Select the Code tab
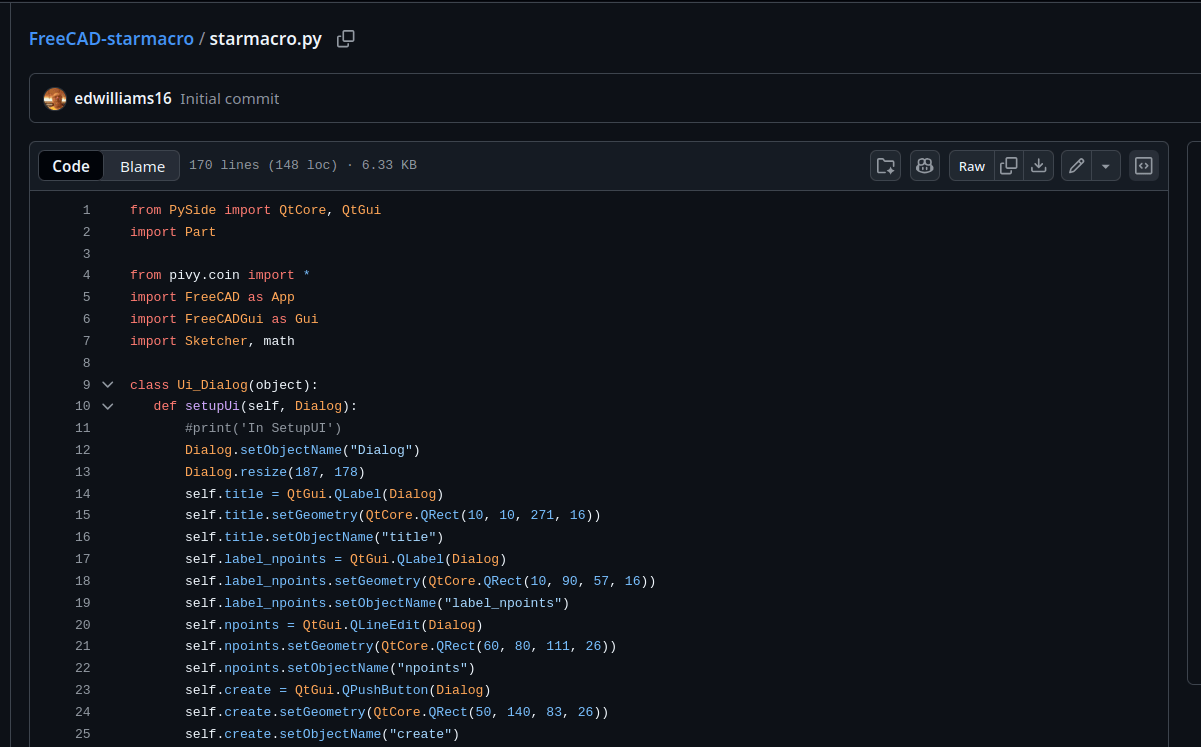Screen dimensions: 1201x747 (71, 165)
